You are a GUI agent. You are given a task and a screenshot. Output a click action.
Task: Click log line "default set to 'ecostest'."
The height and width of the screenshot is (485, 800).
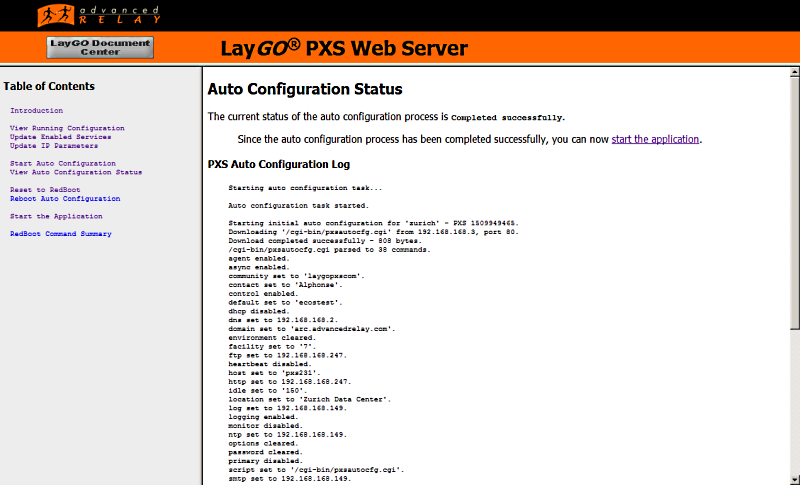285,302
